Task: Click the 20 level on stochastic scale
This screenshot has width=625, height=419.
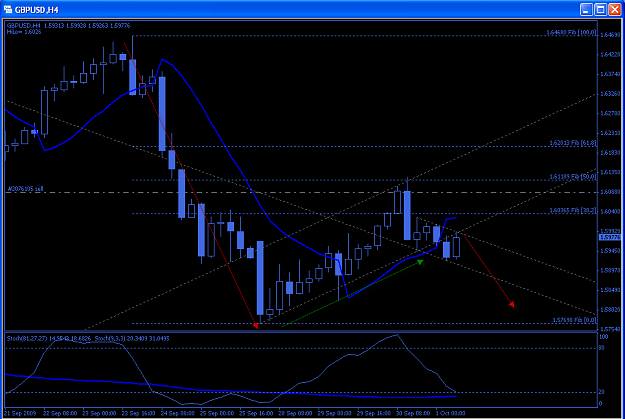Action: coord(601,392)
